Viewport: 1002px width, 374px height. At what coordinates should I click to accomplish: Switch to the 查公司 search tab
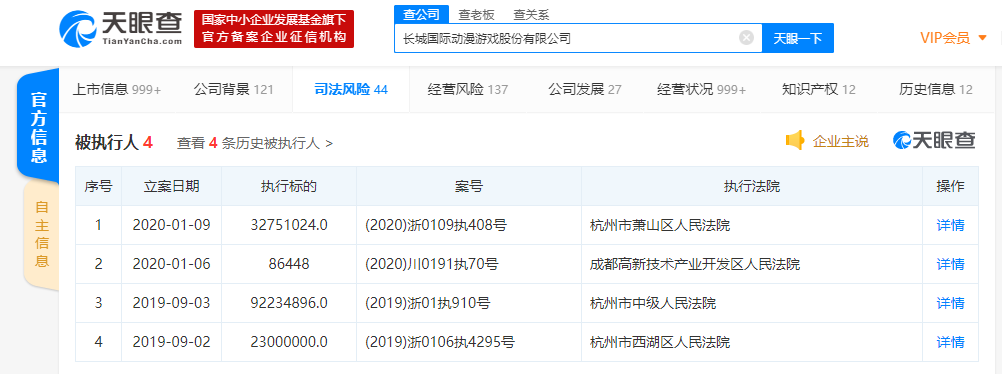pos(421,15)
